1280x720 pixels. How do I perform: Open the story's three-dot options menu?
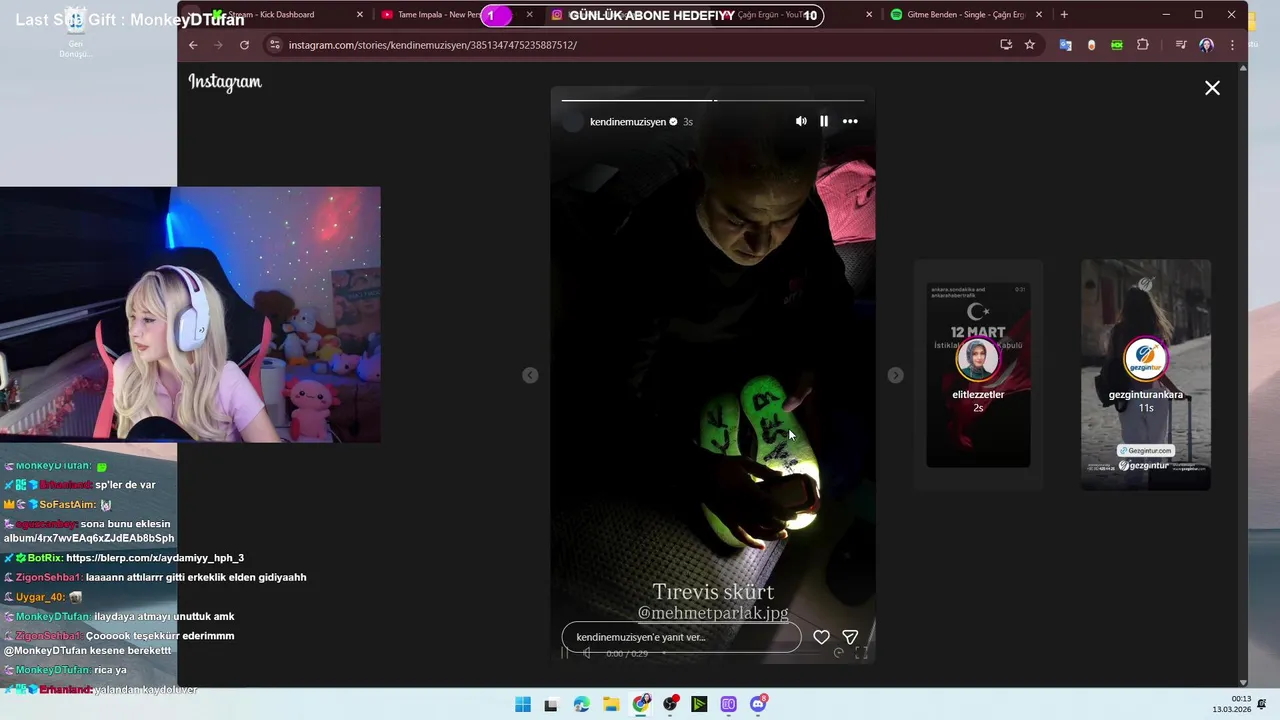pyautogui.click(x=850, y=121)
